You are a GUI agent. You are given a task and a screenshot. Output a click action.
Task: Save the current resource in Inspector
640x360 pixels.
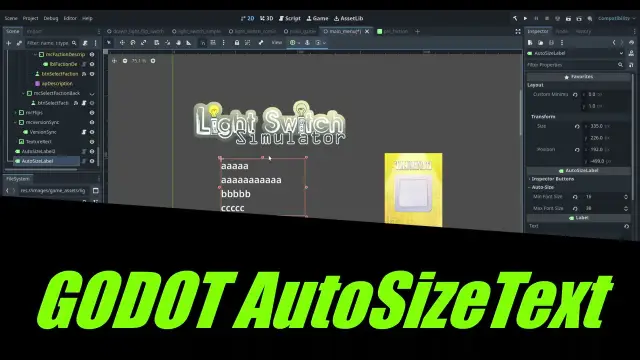pos(551,42)
